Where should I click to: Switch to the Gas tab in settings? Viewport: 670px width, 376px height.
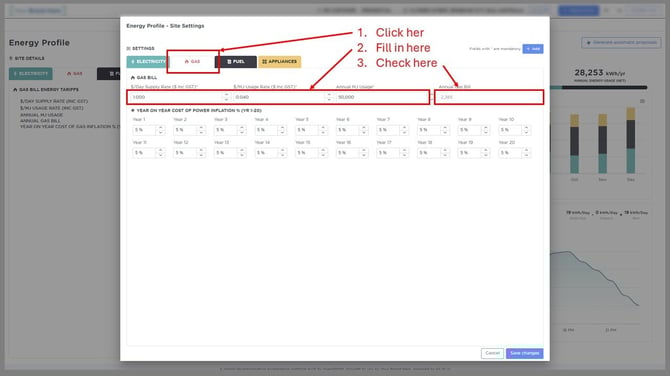tap(193, 62)
